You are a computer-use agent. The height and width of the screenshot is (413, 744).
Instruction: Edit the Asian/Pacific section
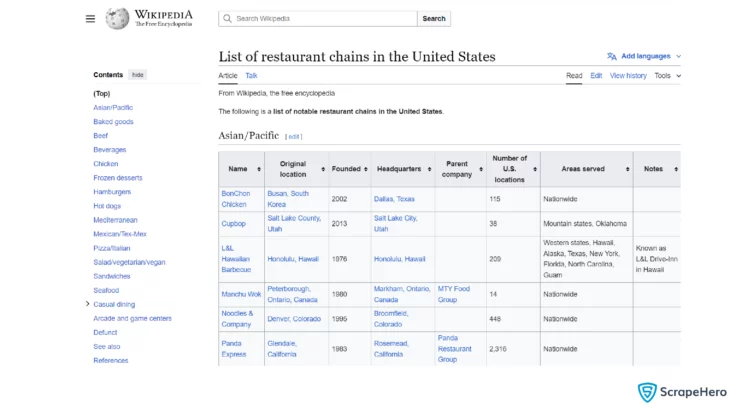click(294, 137)
